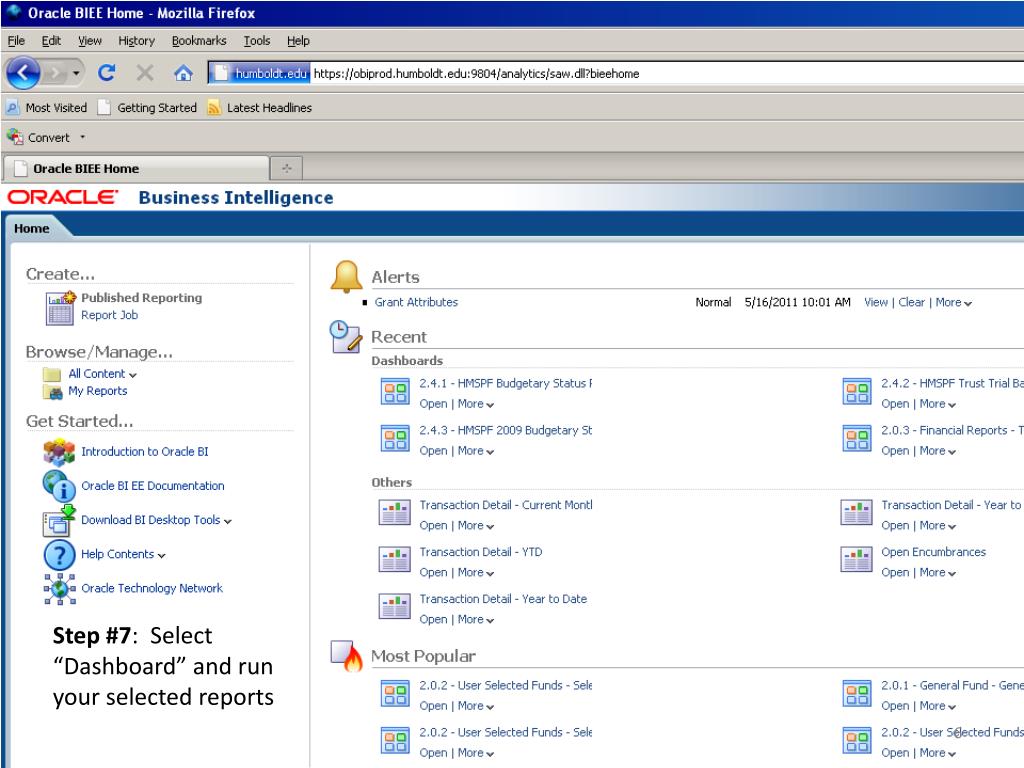Open the back/forward history dropdown arrow
The image size is (1024, 768).
coord(76,72)
